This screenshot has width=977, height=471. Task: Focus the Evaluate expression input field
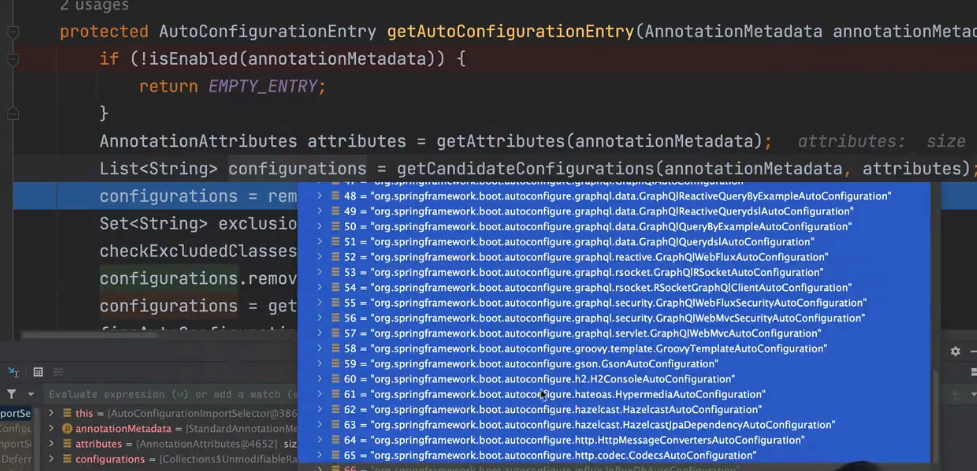coord(173,394)
